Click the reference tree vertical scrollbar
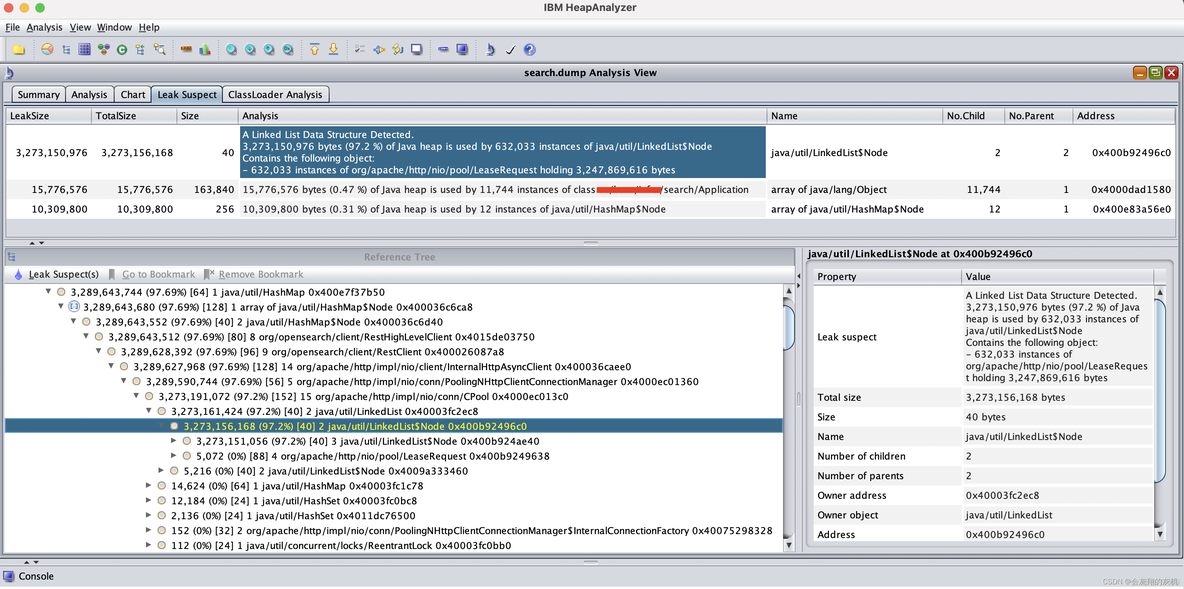This screenshot has width=1184, height=589. coord(791,418)
